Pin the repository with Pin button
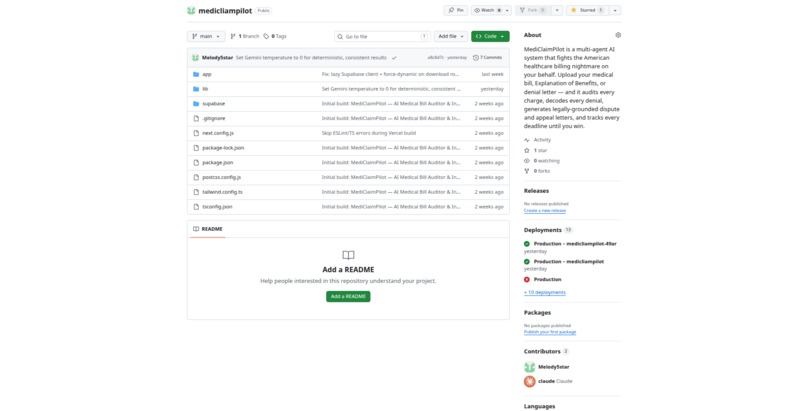The width and height of the screenshot is (806, 411). tap(455, 10)
